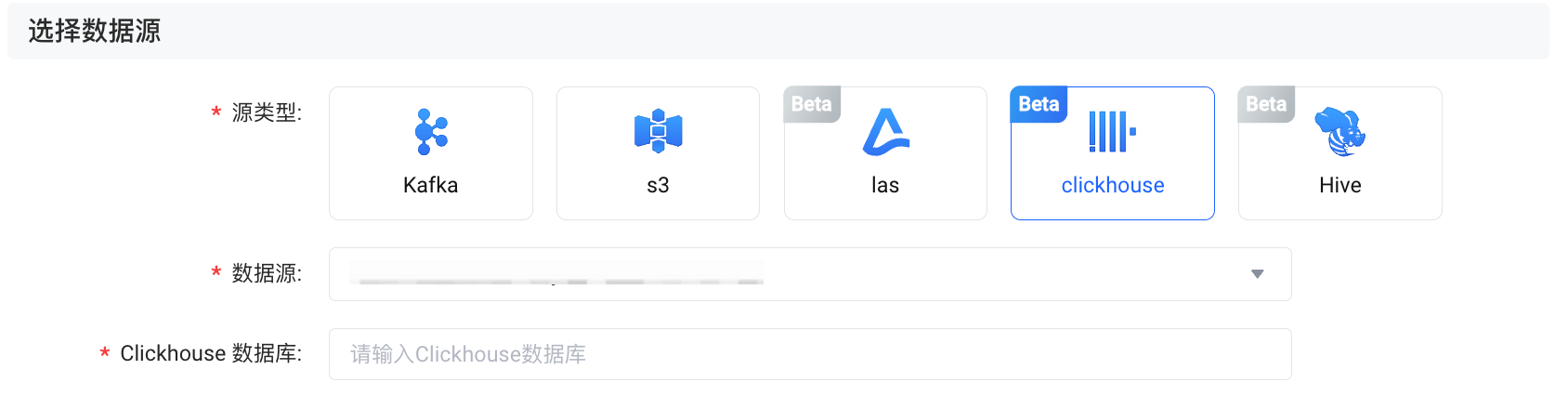Select the s3 source type card

pyautogui.click(x=658, y=153)
